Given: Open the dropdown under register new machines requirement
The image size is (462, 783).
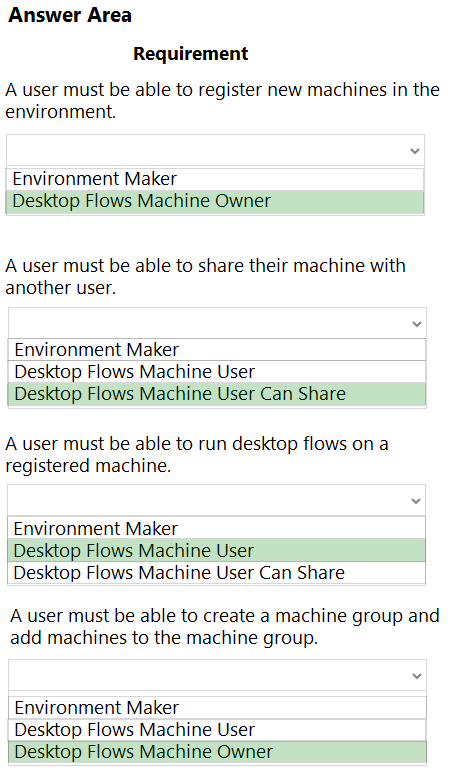Looking at the screenshot, I should 215,150.
